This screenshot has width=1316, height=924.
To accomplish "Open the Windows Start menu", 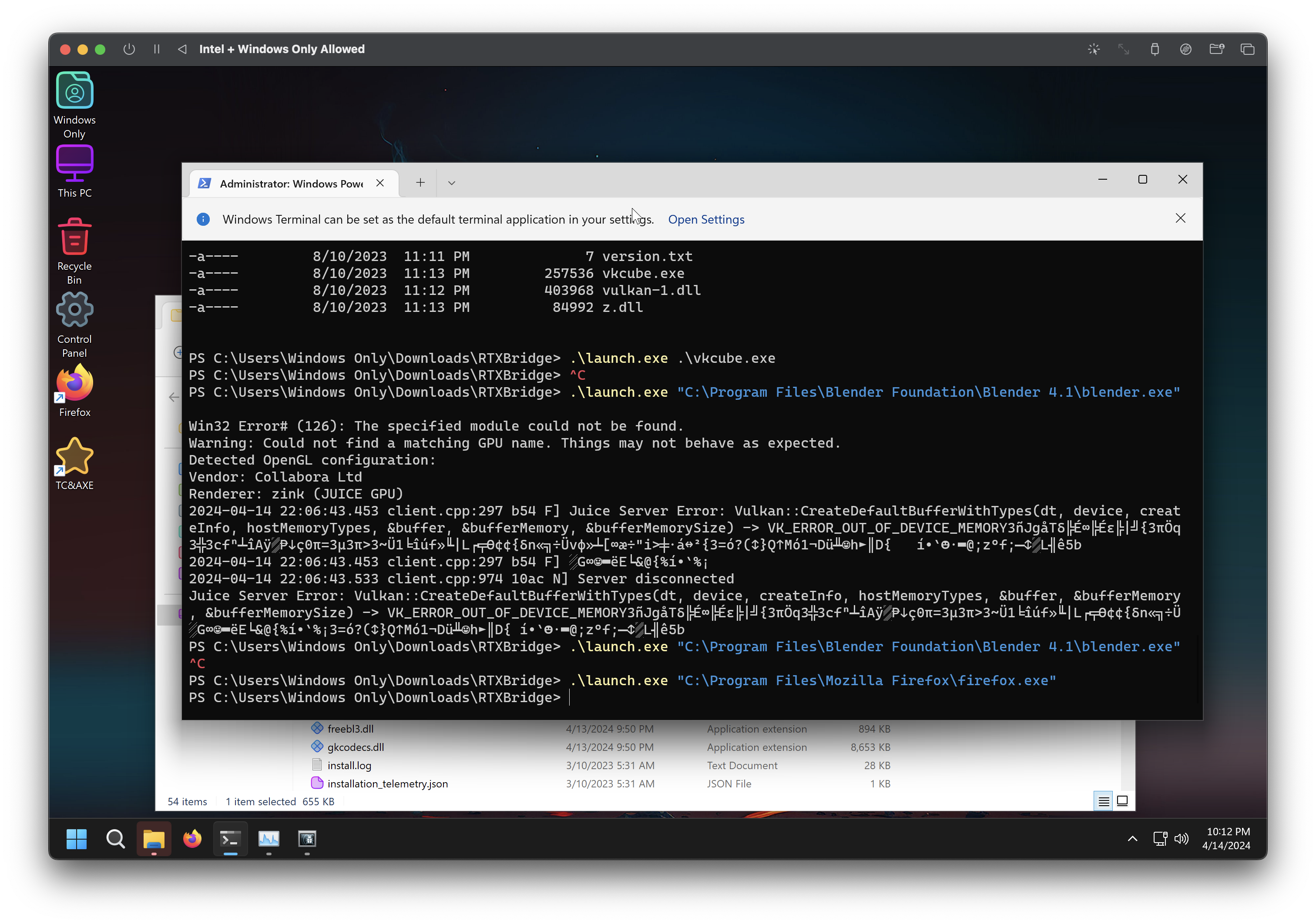I will coord(76,839).
